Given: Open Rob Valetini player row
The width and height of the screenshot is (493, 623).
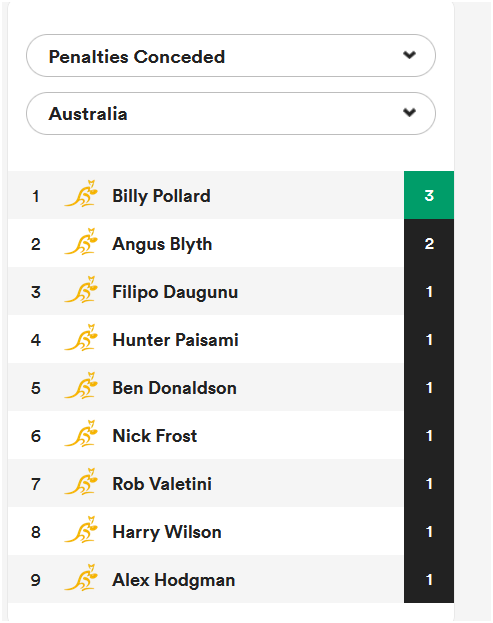Looking at the screenshot, I should (231, 484).
